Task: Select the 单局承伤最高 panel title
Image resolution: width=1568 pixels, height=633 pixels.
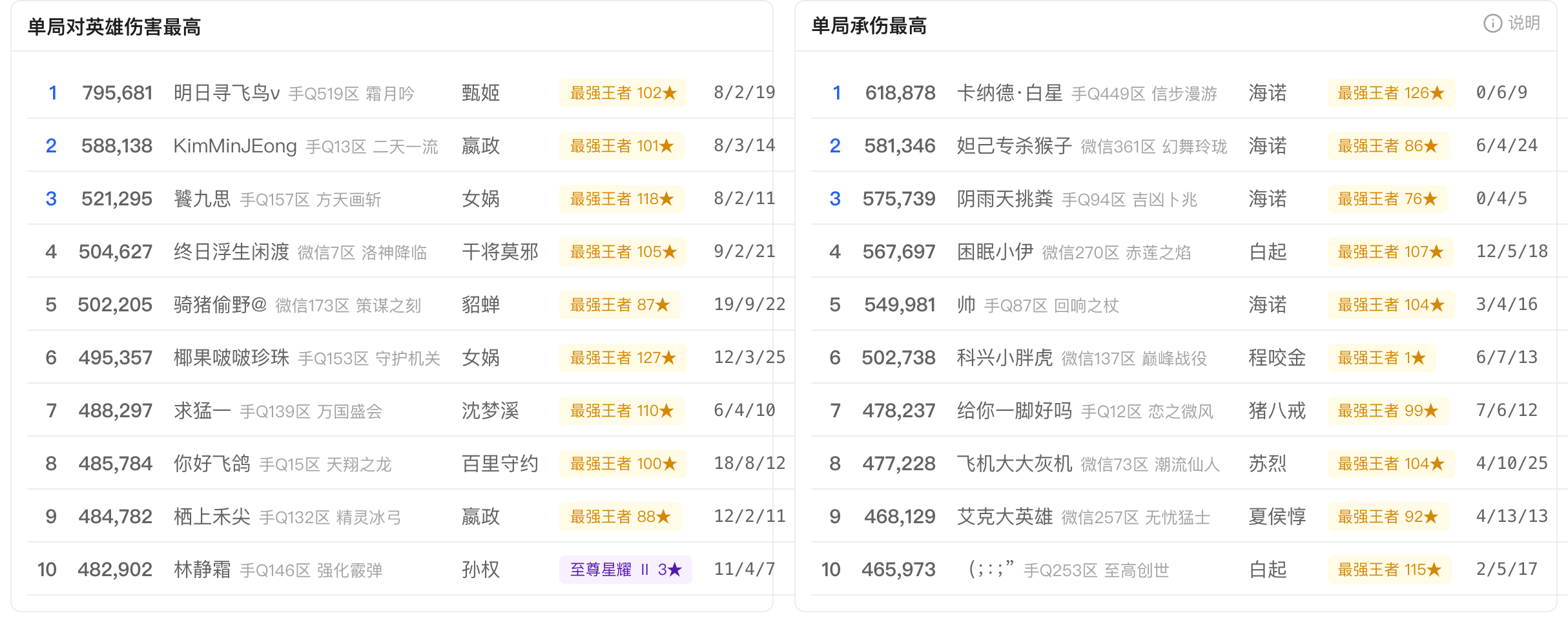Action: click(x=869, y=26)
